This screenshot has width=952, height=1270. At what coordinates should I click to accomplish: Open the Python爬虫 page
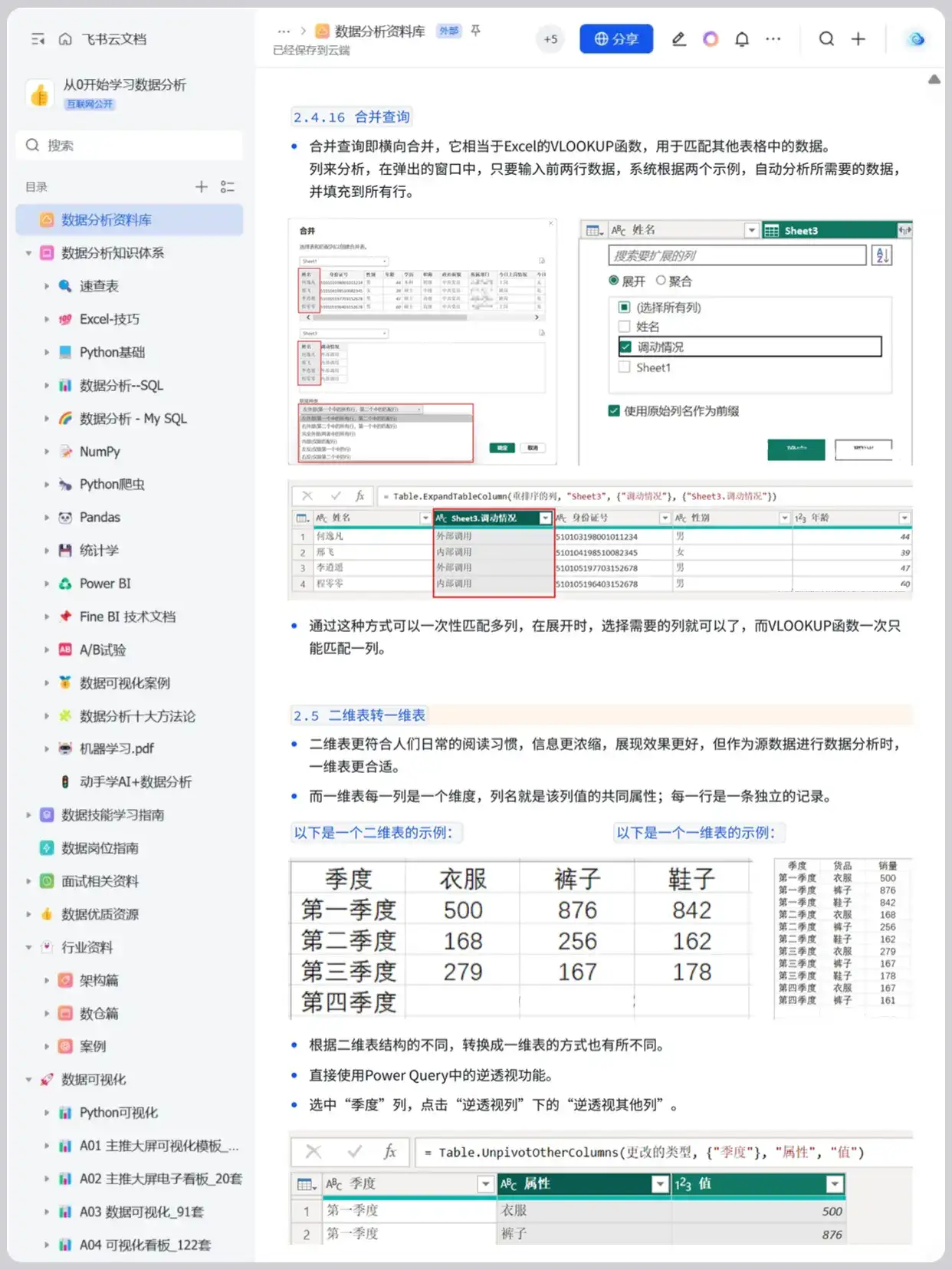coord(112,484)
